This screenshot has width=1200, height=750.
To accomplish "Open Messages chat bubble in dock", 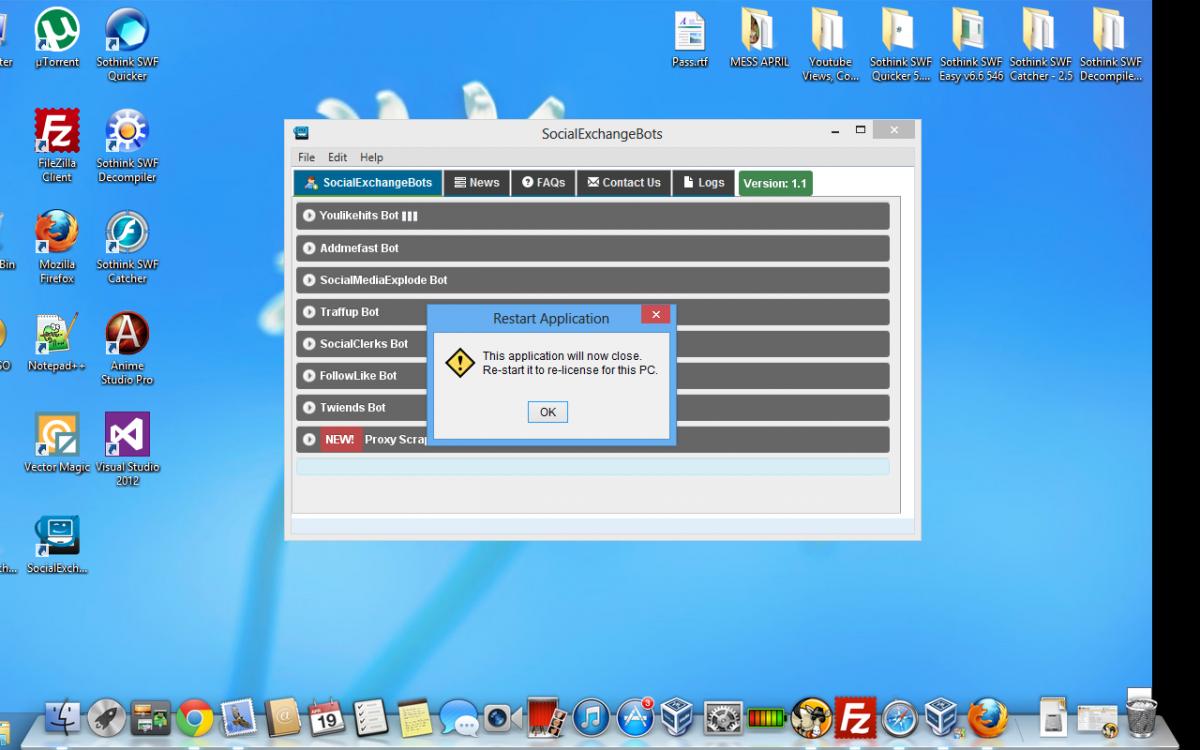I will (458, 718).
